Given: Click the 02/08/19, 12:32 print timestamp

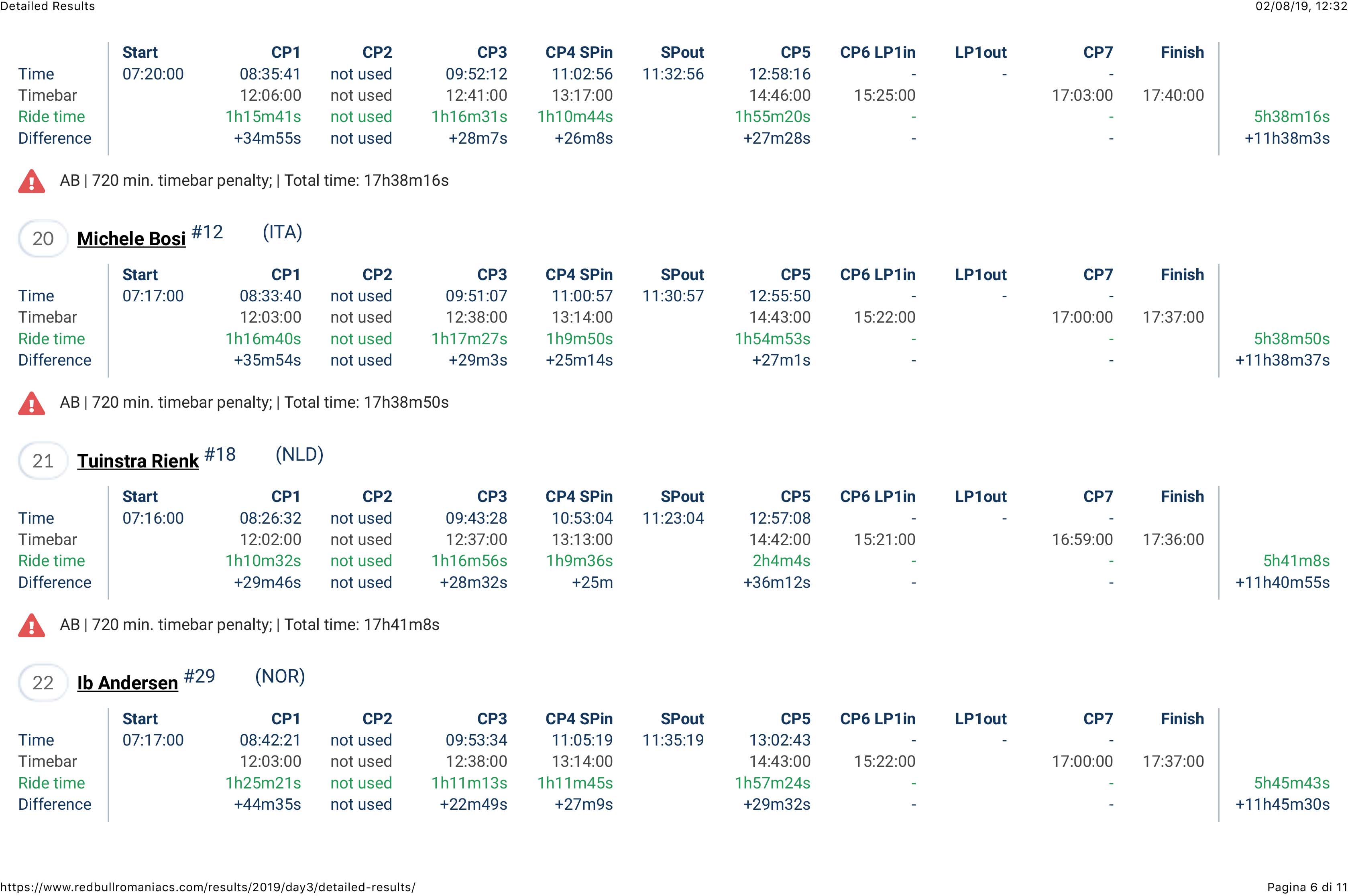Looking at the screenshot, I should point(1301,6).
